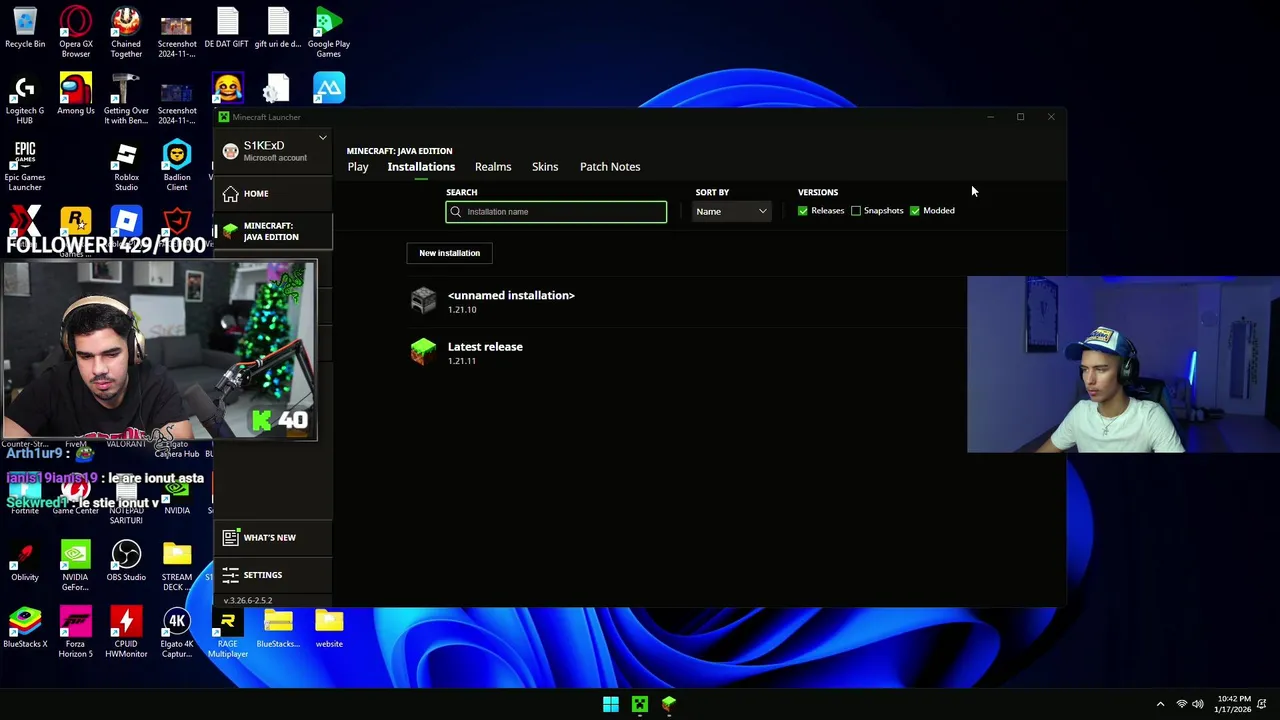This screenshot has width=1280, height=720.
Task: Click the S1KExD Microsoft account name
Action: click(x=264, y=146)
